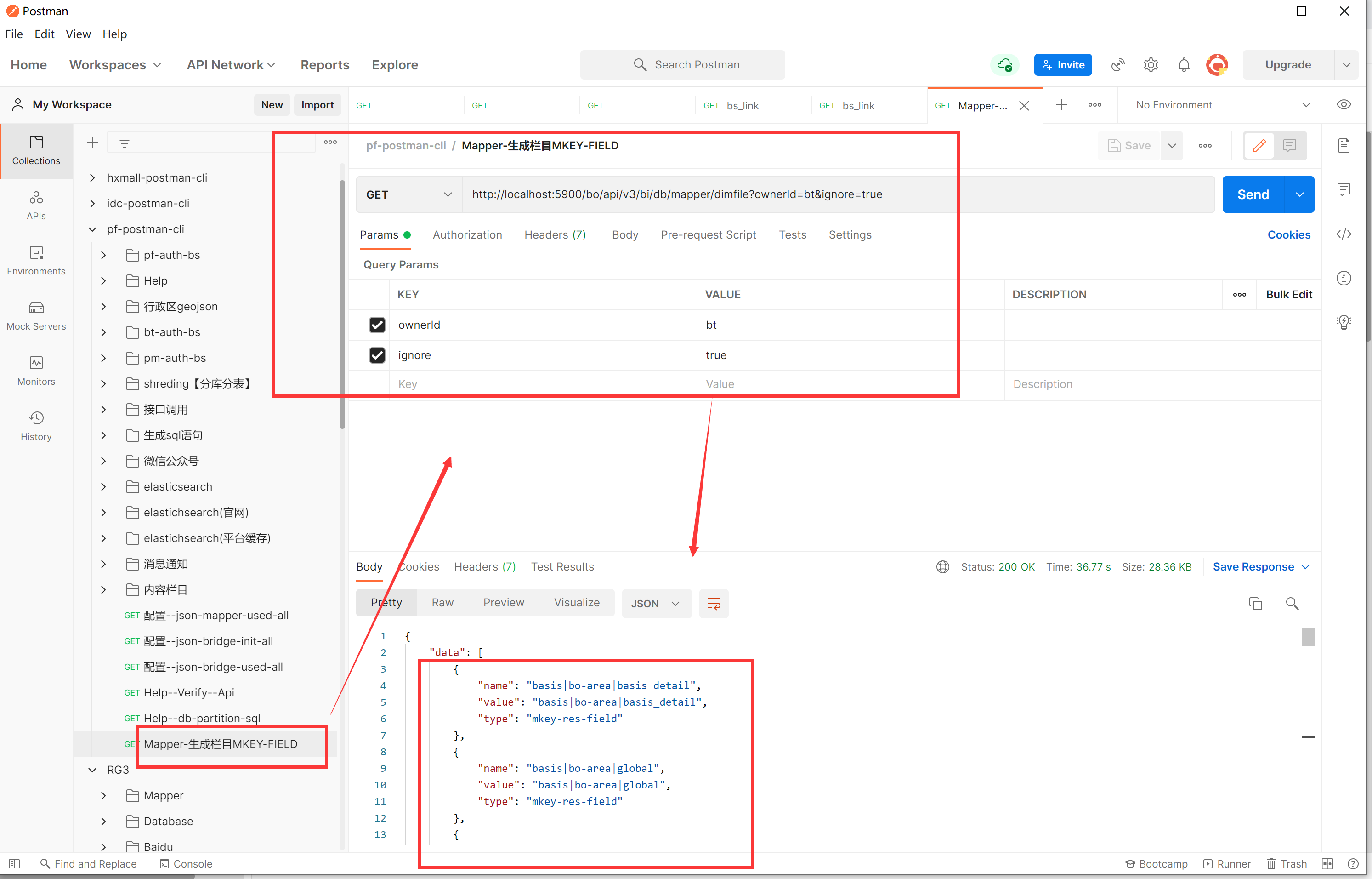Open the notifications bell icon
This screenshot has height=879, width=1372.
[x=1184, y=64]
